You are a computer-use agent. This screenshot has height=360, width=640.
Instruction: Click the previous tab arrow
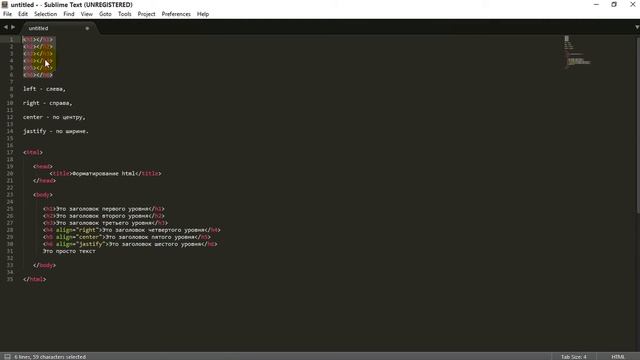pos(6,27)
